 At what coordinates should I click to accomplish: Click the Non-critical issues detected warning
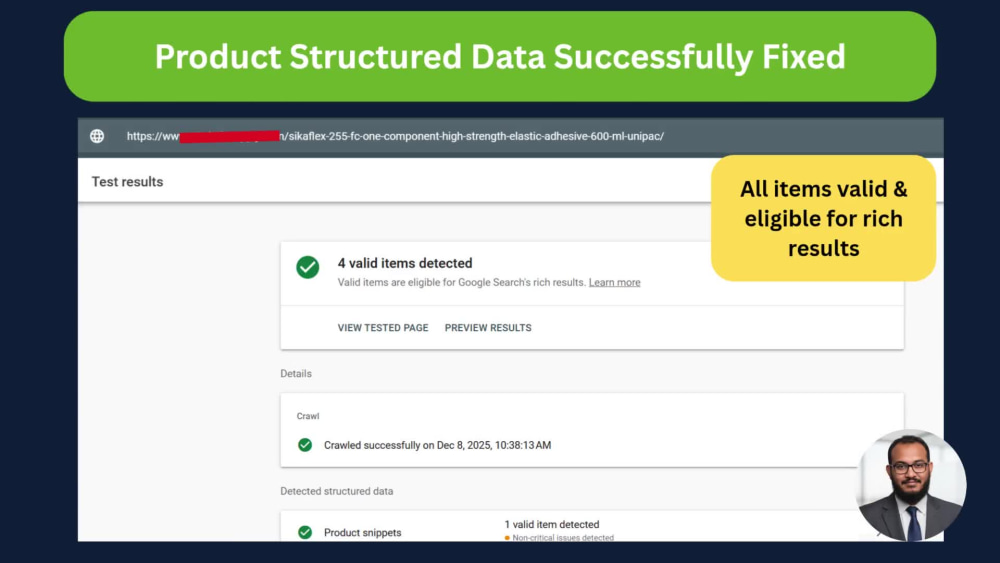559,537
